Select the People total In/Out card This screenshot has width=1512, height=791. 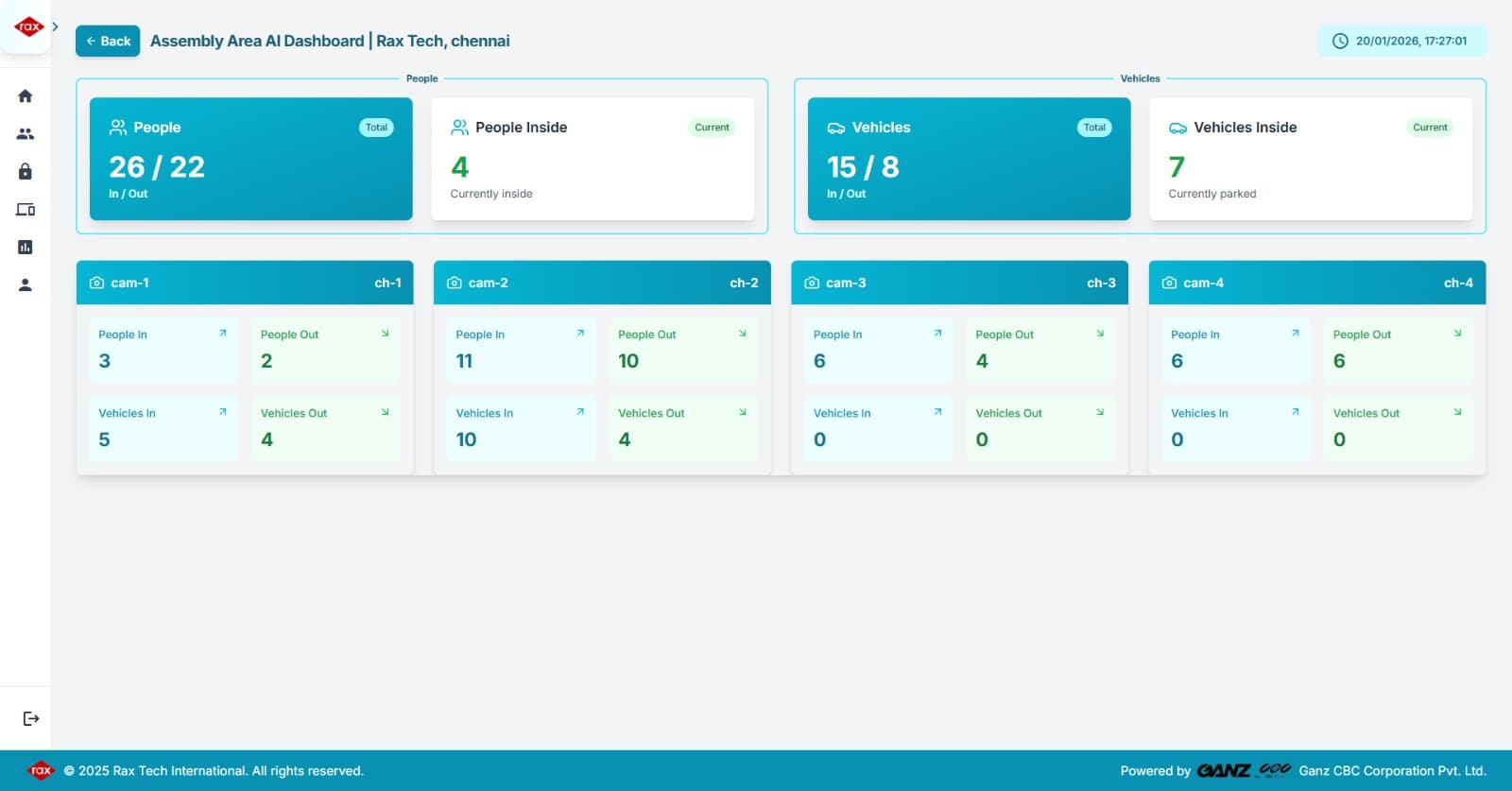250,159
